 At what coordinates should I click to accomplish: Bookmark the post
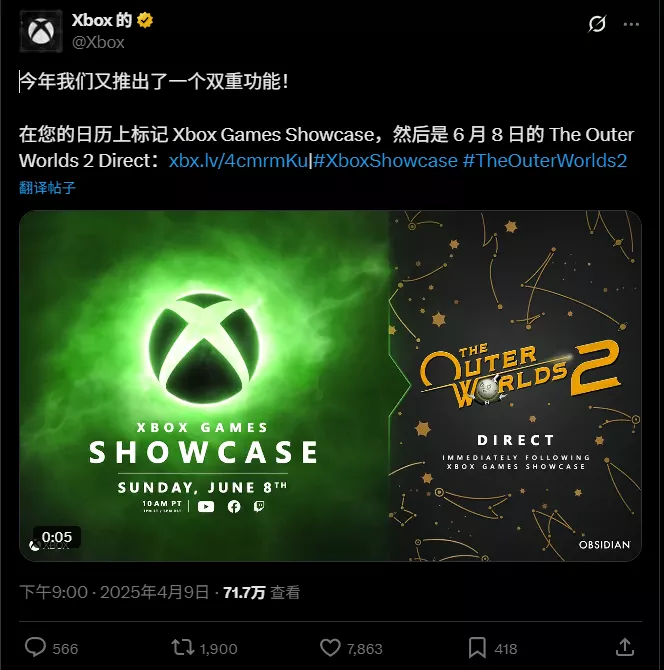(x=477, y=648)
